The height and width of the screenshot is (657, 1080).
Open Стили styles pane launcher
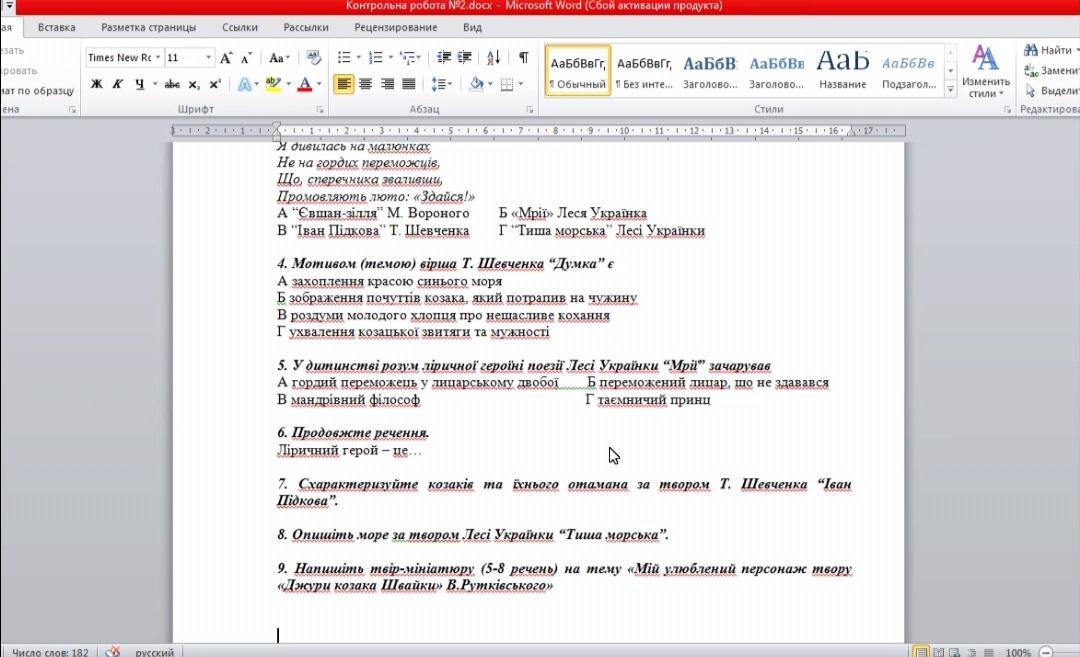[x=1007, y=110]
